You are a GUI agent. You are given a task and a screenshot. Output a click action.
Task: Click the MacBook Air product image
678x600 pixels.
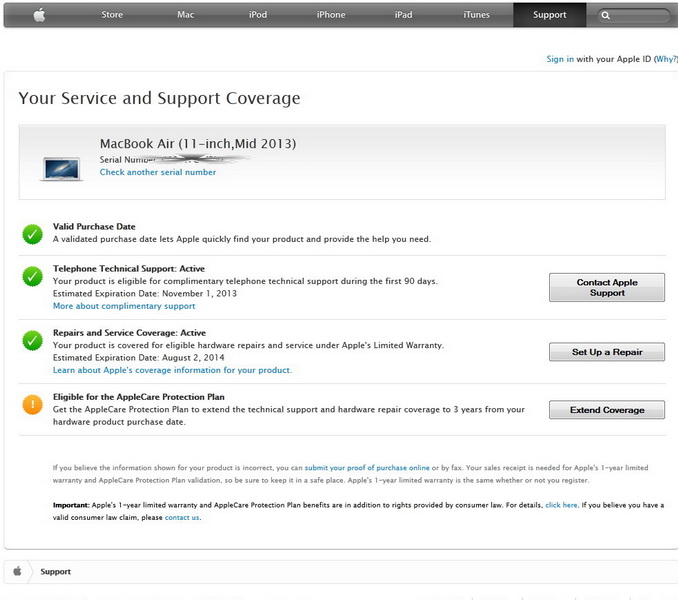tap(62, 169)
